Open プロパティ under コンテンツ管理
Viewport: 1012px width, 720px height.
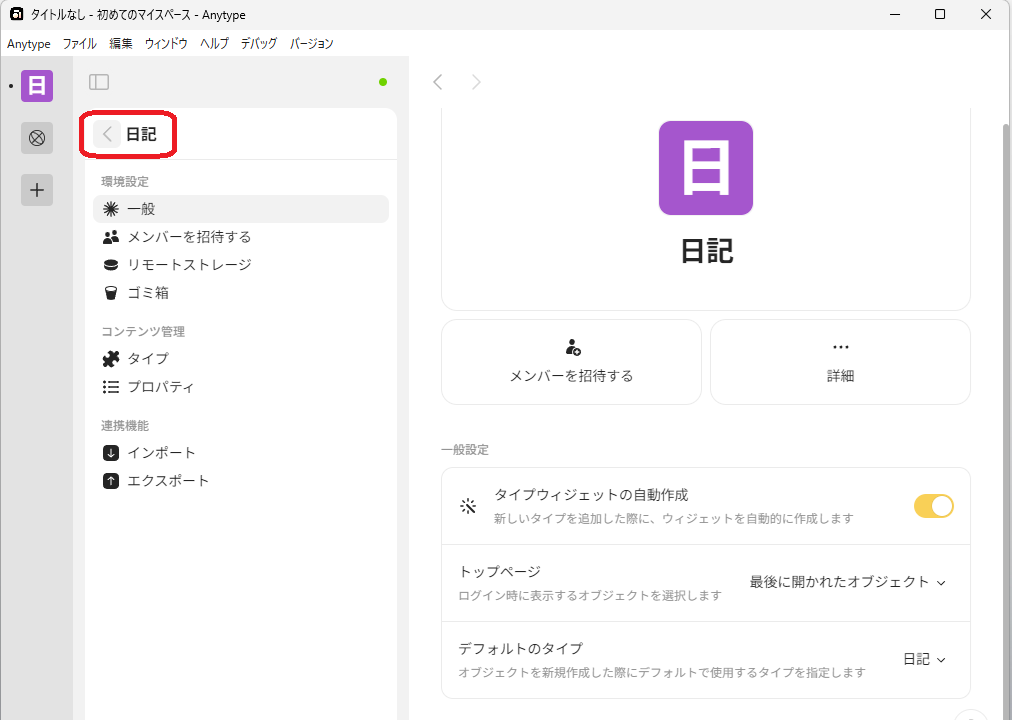coord(241,386)
